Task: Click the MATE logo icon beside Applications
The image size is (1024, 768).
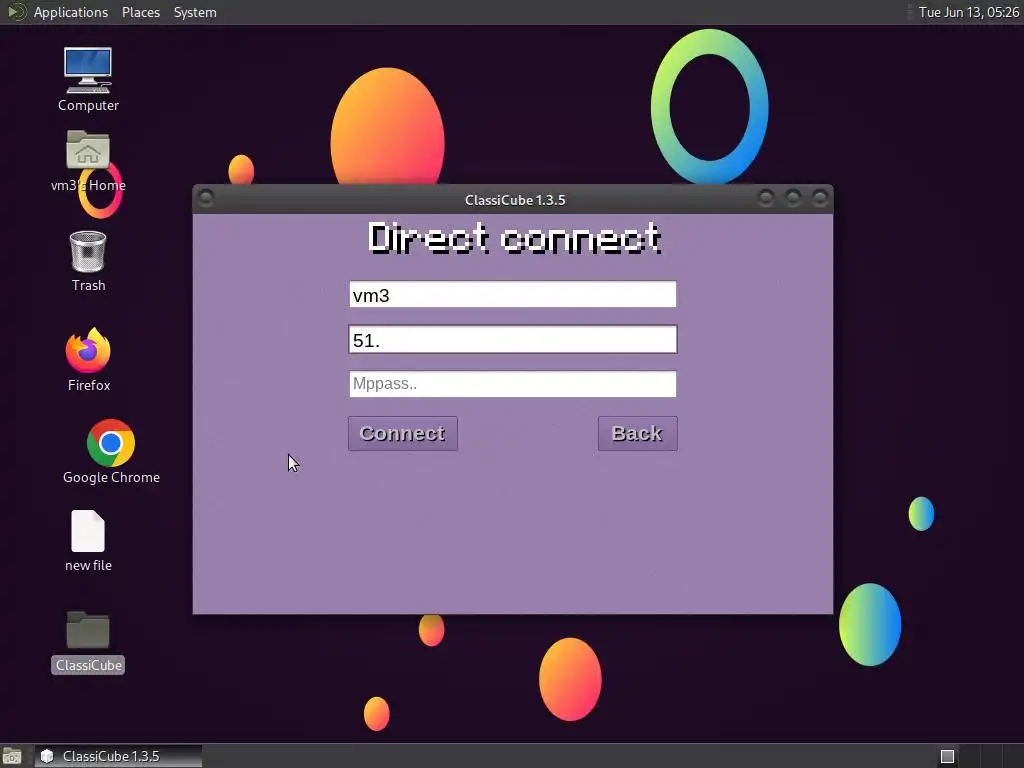Action: 16,12
